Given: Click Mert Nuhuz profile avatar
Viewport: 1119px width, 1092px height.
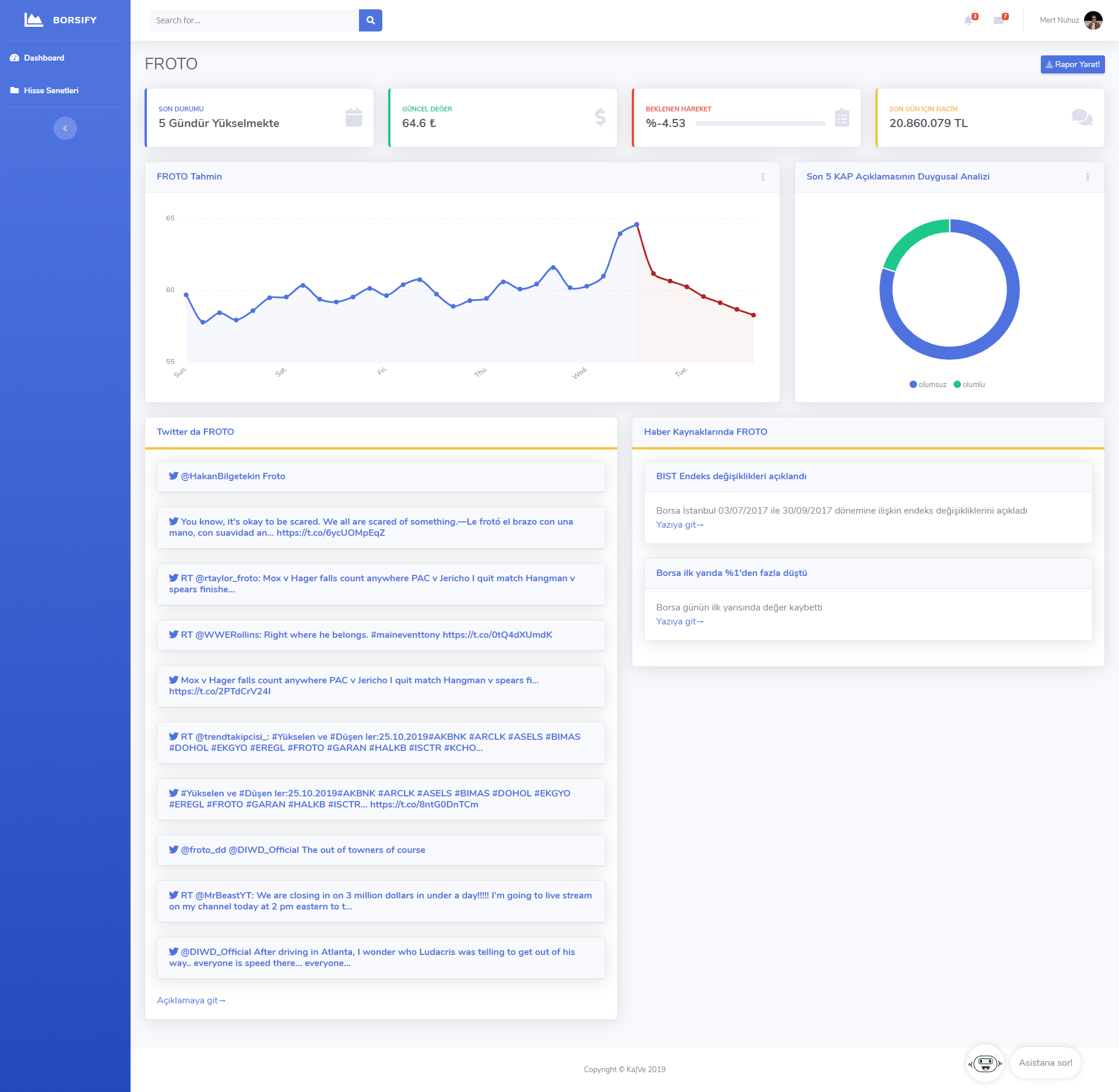Looking at the screenshot, I should pos(1093,20).
